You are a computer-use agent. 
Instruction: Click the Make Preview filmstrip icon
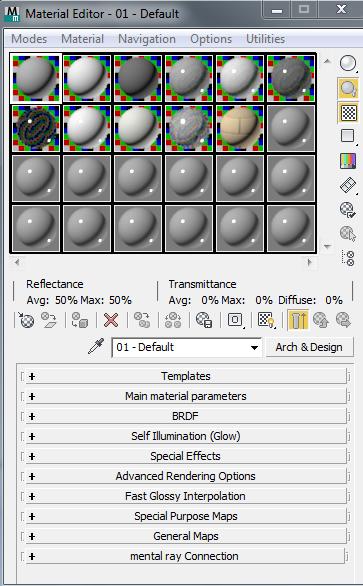point(348,185)
